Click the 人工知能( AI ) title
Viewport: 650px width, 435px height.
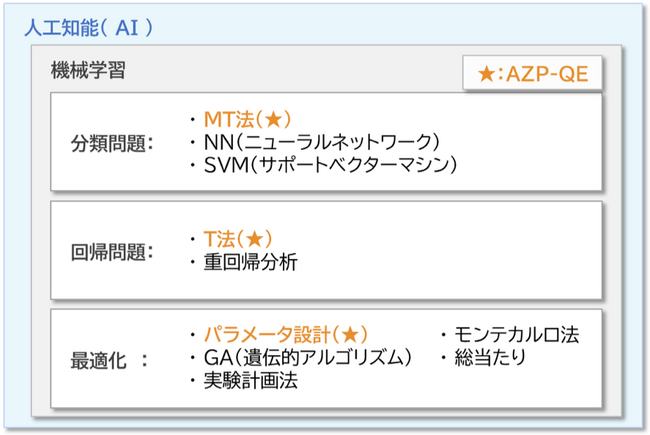pyautogui.click(x=88, y=26)
